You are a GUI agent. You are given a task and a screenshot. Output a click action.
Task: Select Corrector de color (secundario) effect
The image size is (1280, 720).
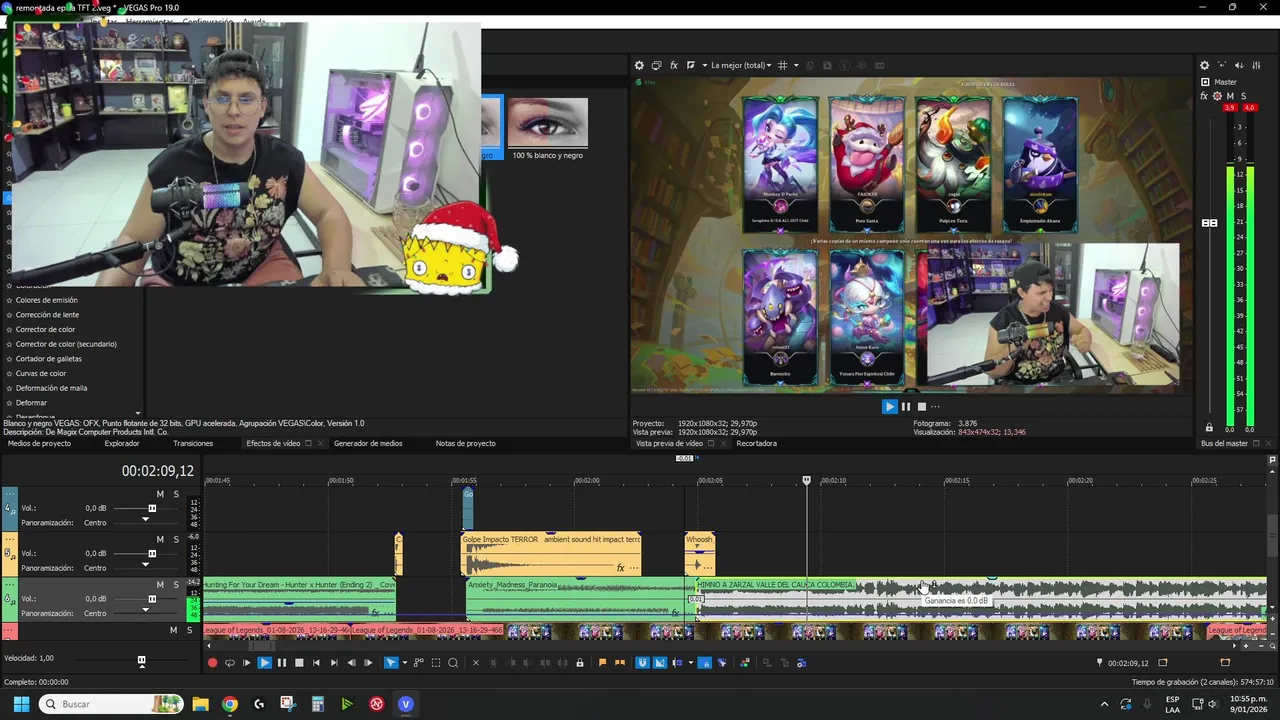(x=66, y=344)
